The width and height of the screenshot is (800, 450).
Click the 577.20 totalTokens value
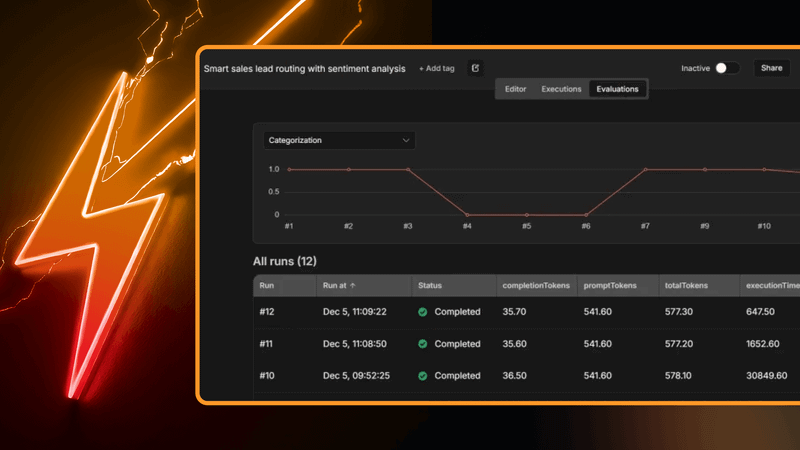(x=679, y=344)
